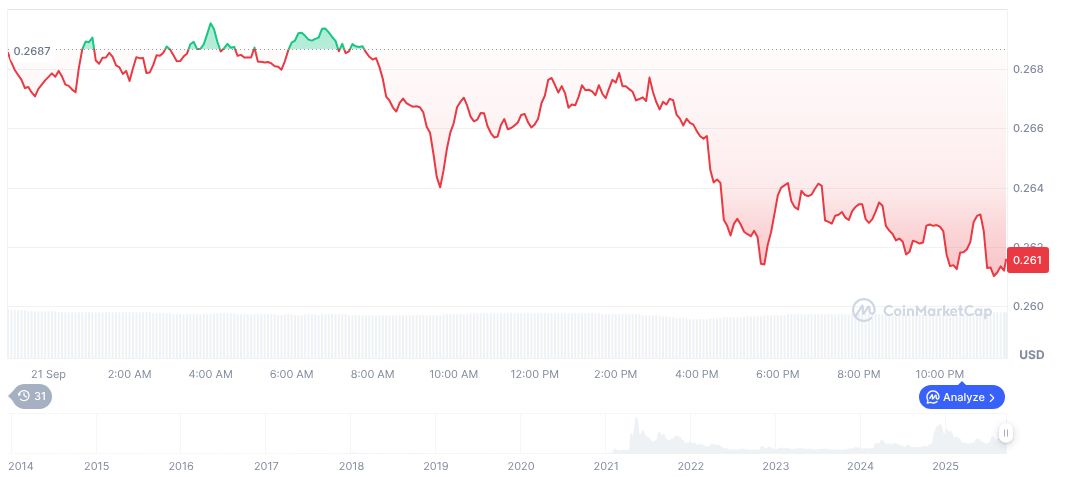Click the 10:00 AM time axis label

point(454,374)
